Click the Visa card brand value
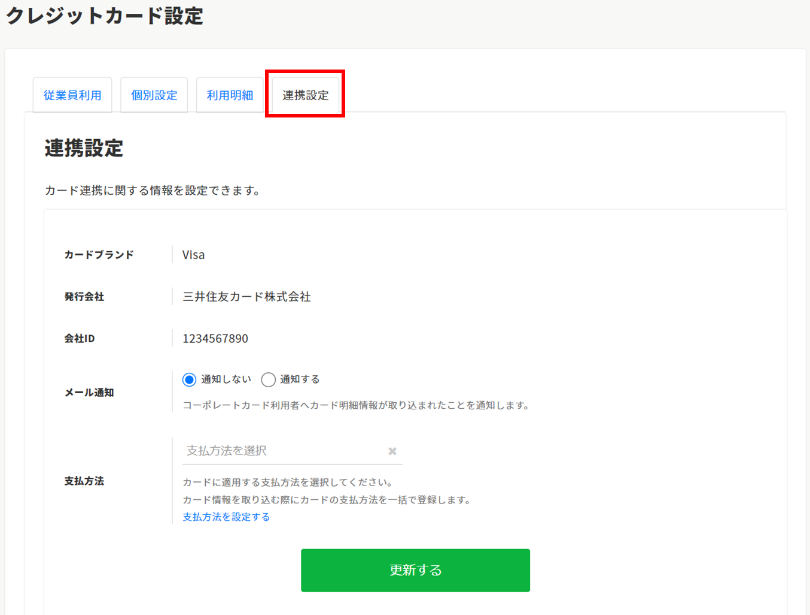Image resolution: width=810 pixels, height=615 pixels. [194, 255]
